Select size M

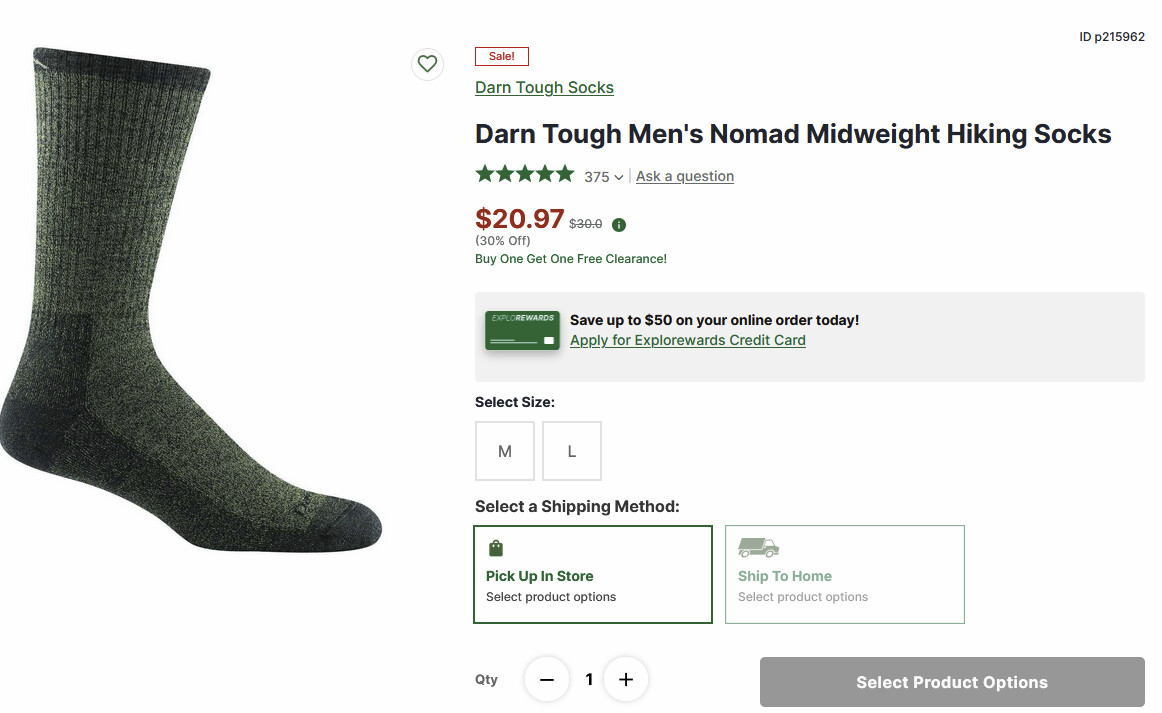tap(504, 451)
